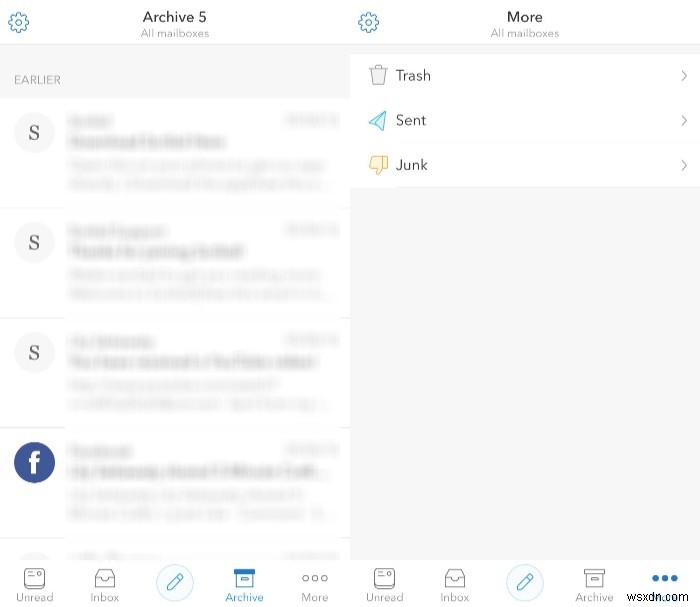Open second archived email with S avatar

point(175,263)
